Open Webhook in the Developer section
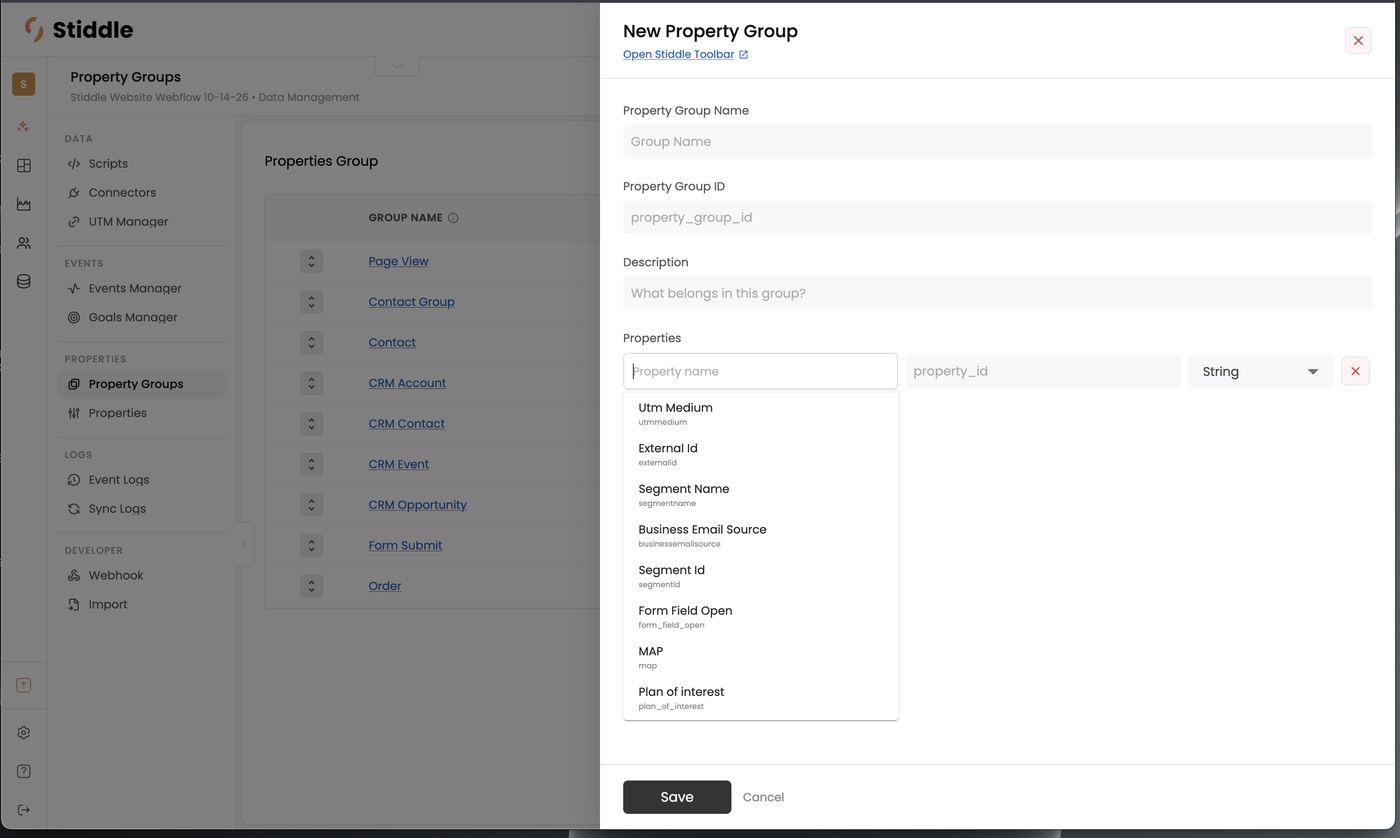The height and width of the screenshot is (838, 1400). tap(116, 576)
